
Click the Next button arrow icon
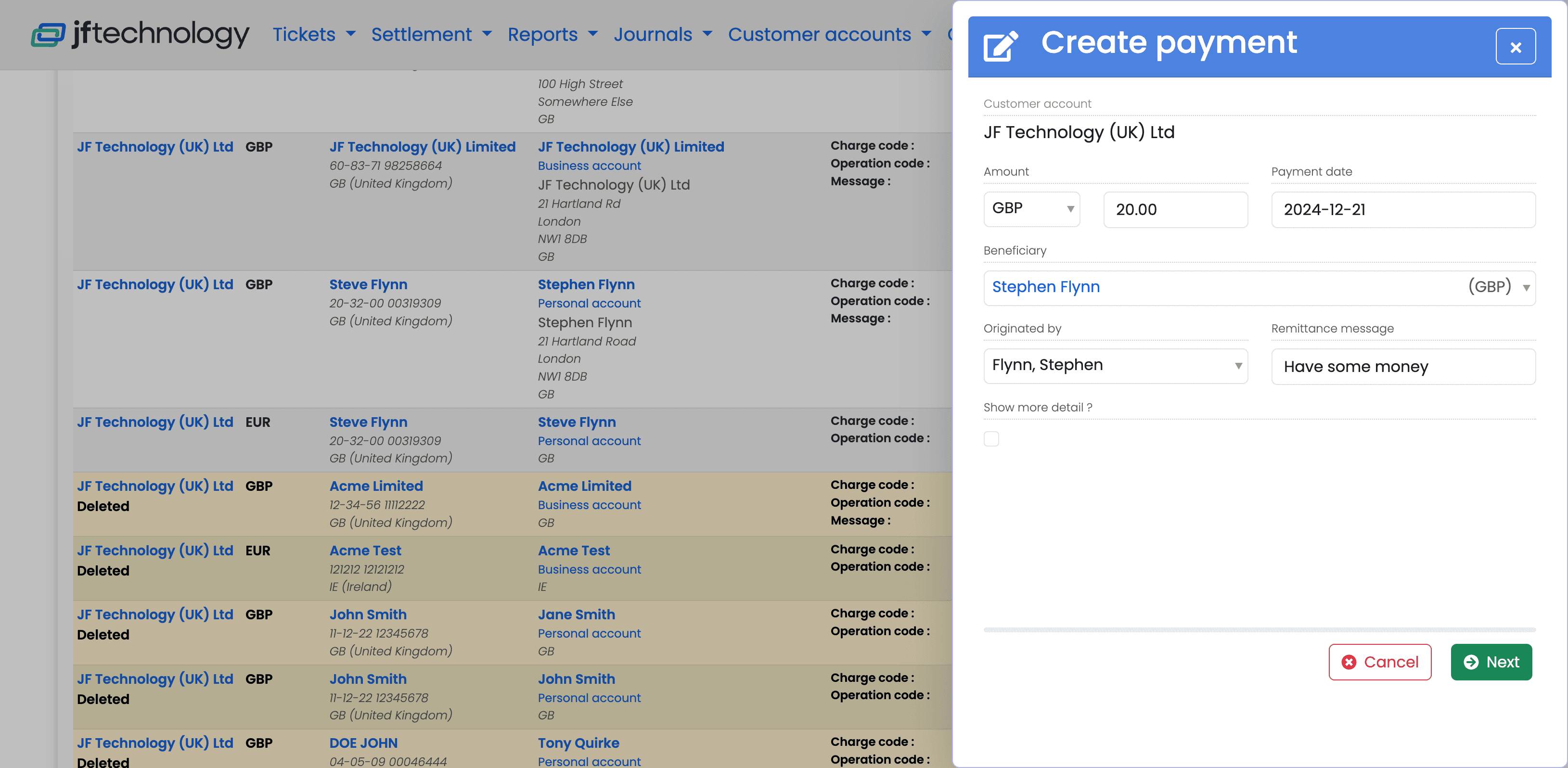[x=1471, y=662]
